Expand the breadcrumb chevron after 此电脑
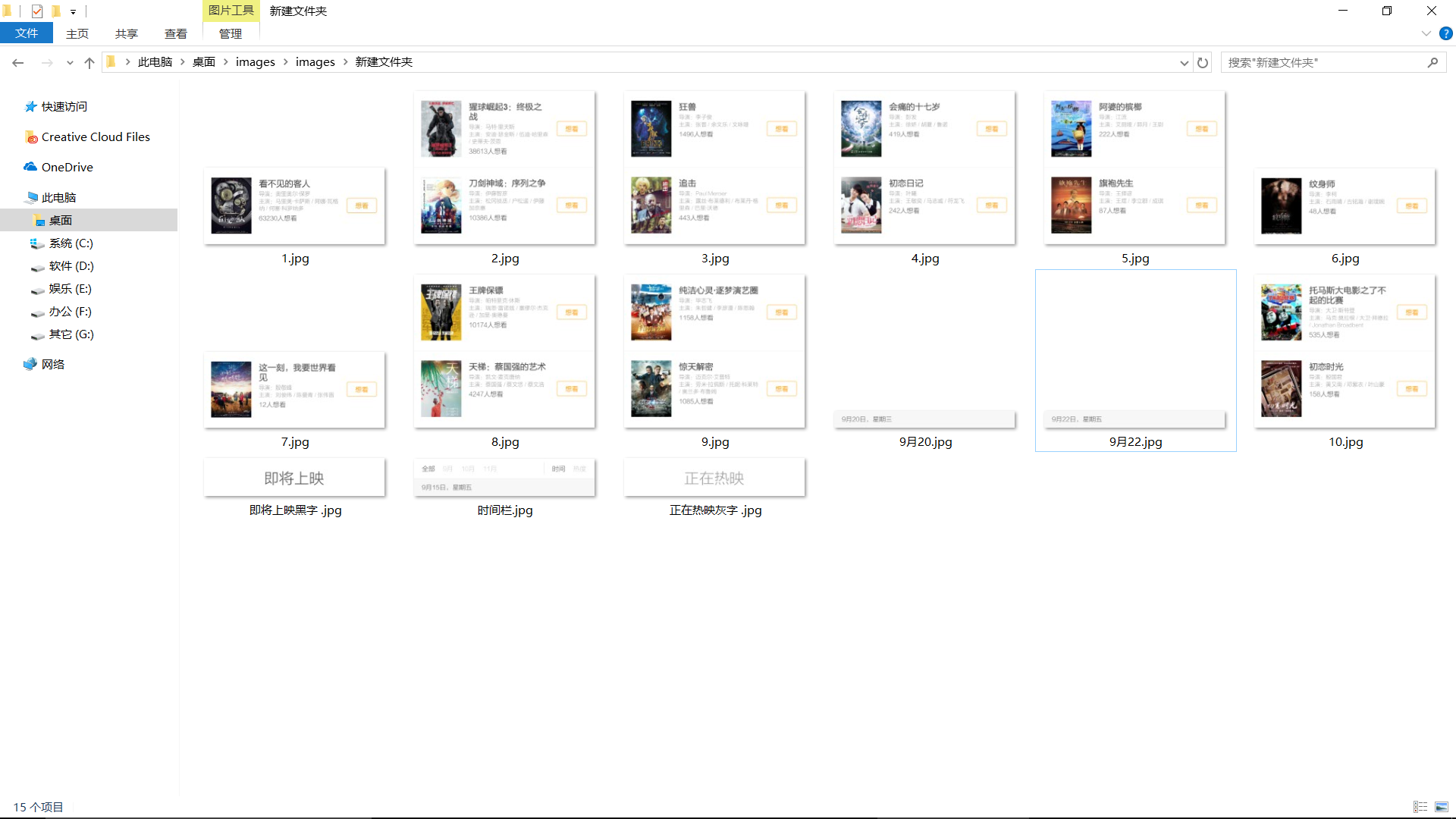The image size is (1456, 819). (183, 62)
